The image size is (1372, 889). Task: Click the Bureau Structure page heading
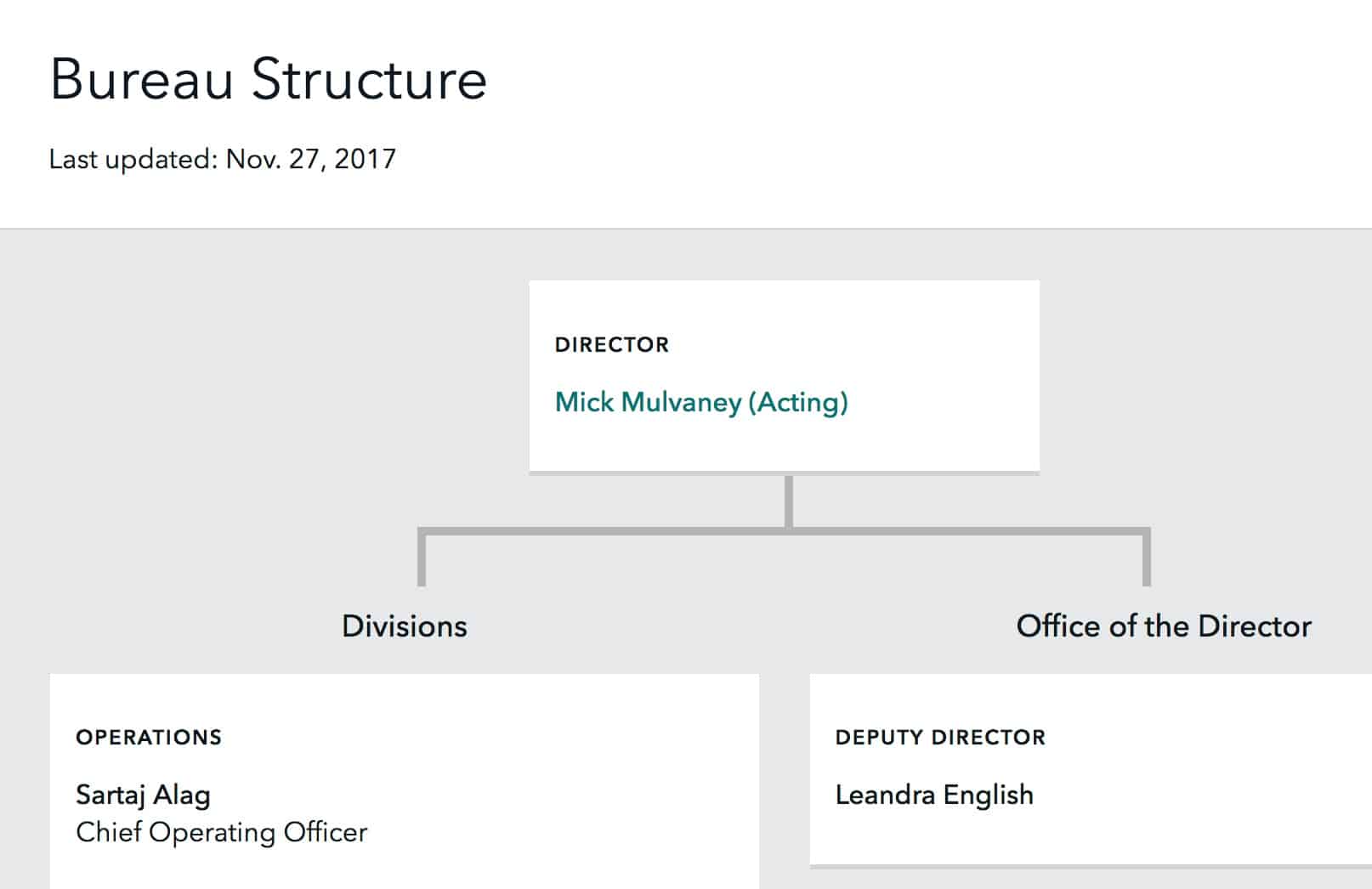tap(269, 80)
